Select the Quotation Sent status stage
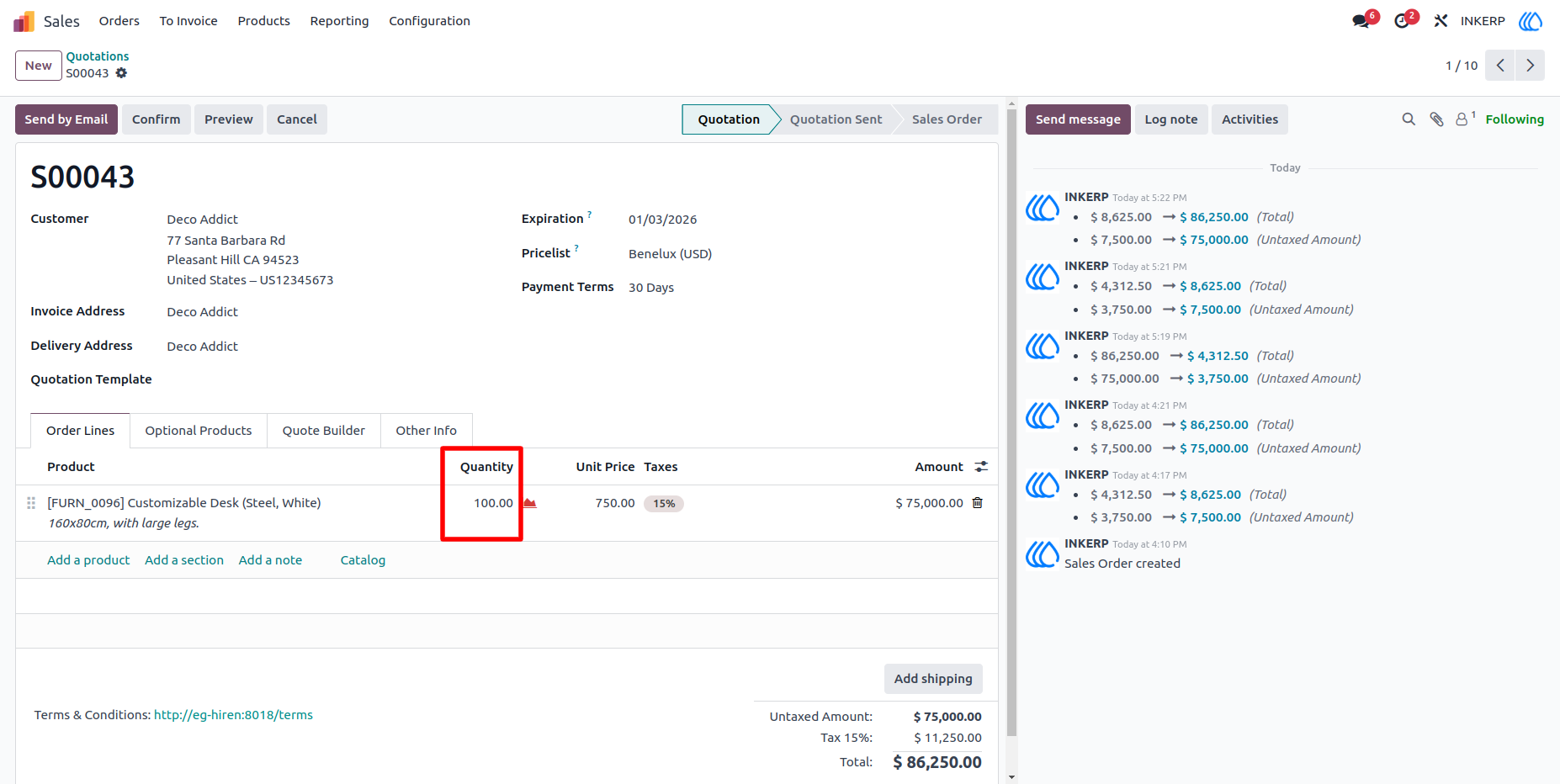Screen dimensions: 1560x784 pos(836,119)
